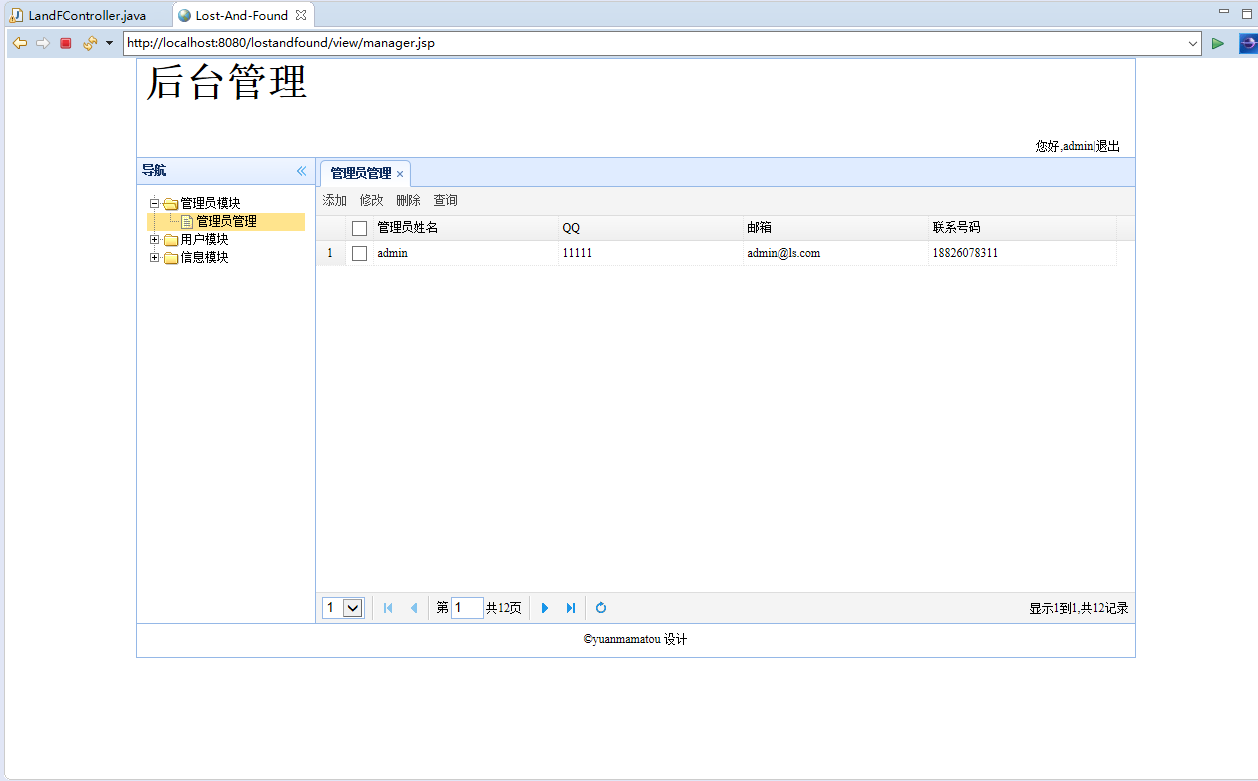Click the 显示1到1,共12记录 status text
This screenshot has height=781, width=1258.
[1079, 608]
